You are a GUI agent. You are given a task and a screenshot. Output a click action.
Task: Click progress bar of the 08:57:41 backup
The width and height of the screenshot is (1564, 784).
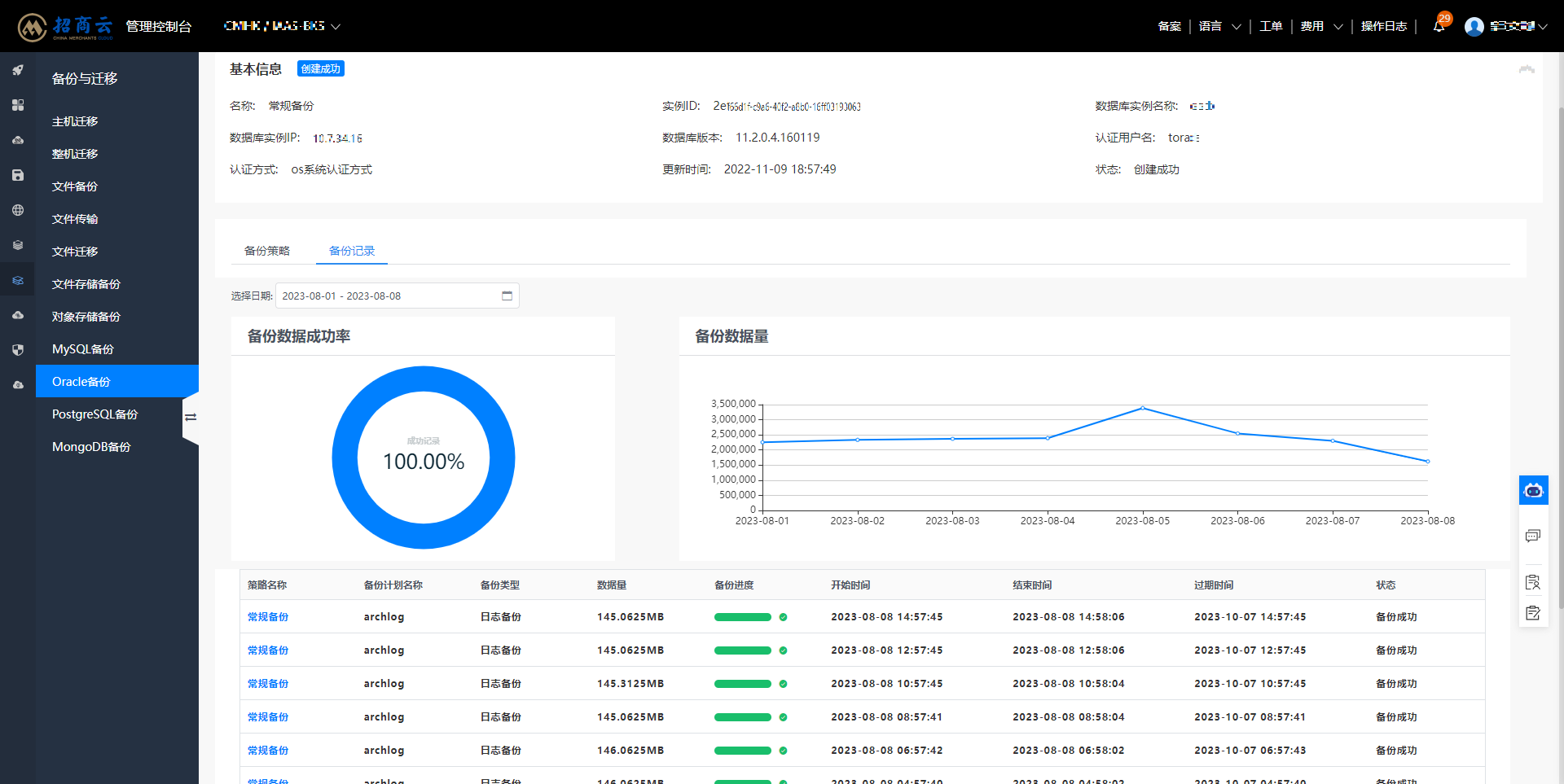(x=743, y=717)
